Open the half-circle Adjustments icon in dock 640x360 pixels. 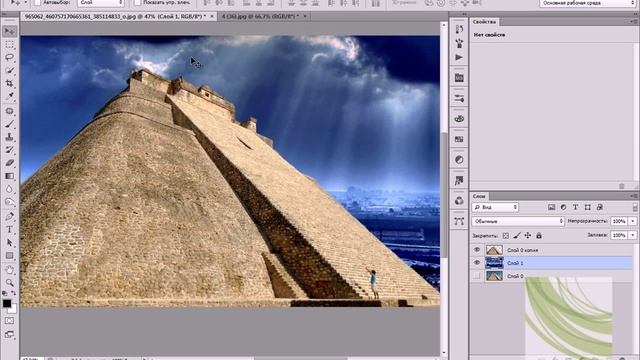[x=459, y=160]
